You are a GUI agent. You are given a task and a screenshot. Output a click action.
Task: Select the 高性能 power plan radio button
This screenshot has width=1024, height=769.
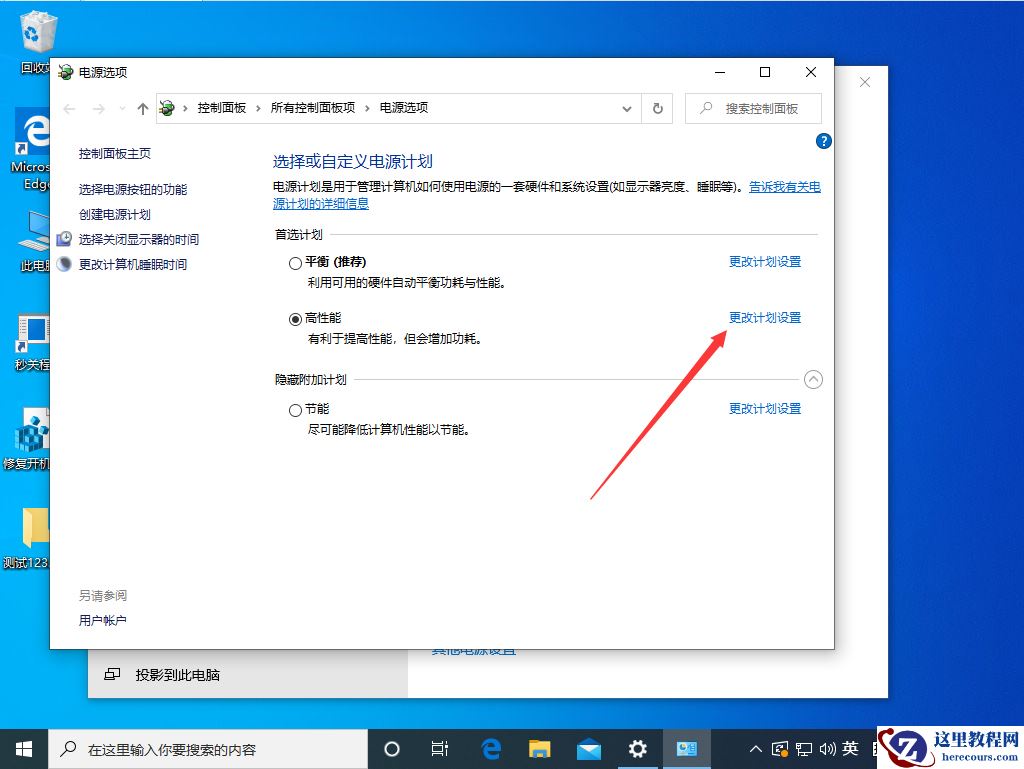pyautogui.click(x=295, y=317)
